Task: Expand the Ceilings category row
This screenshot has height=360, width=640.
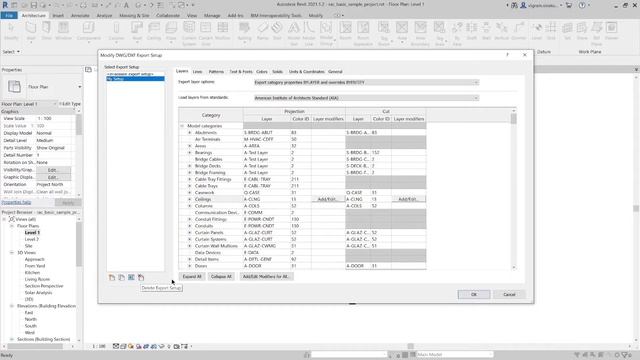Action: pos(189,199)
